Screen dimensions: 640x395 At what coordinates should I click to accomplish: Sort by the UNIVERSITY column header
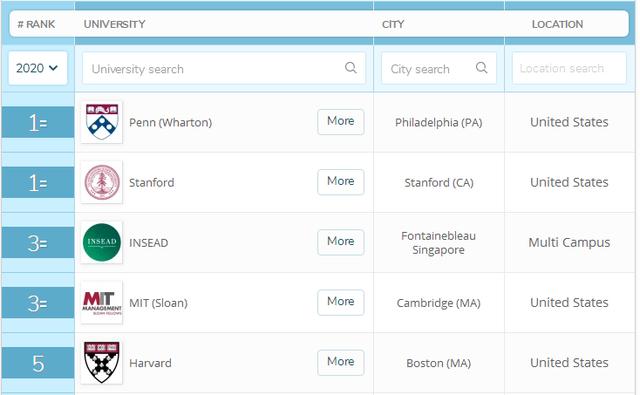[x=114, y=24]
